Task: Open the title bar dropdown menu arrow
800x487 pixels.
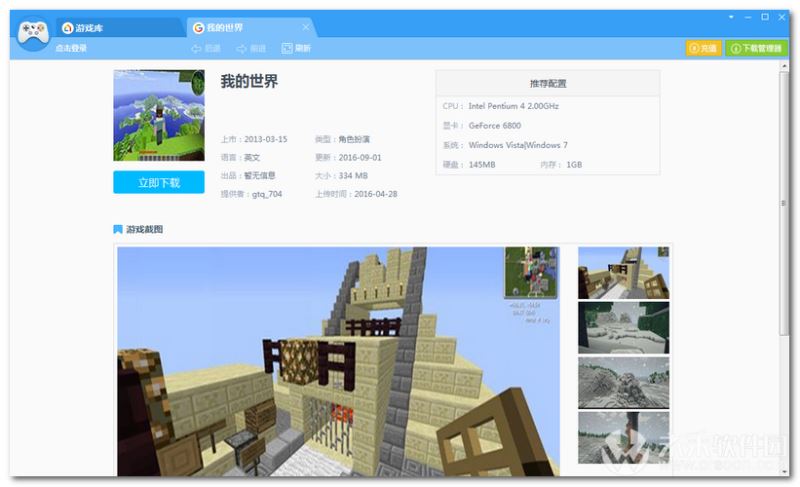Action: tap(731, 17)
